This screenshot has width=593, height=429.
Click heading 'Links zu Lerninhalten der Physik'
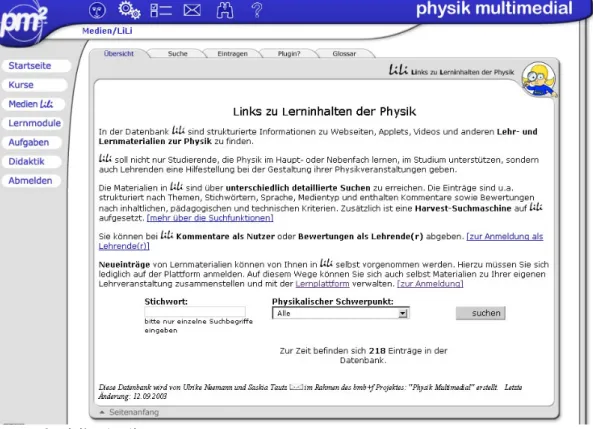point(324,112)
